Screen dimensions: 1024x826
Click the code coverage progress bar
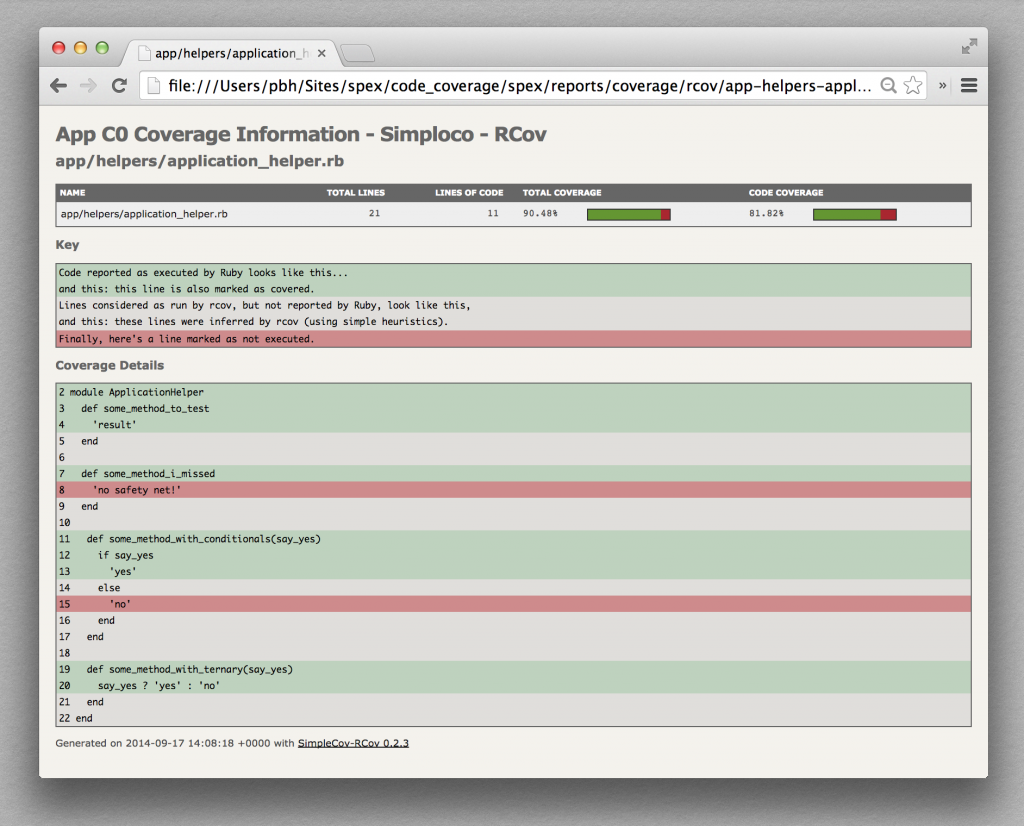(x=855, y=214)
